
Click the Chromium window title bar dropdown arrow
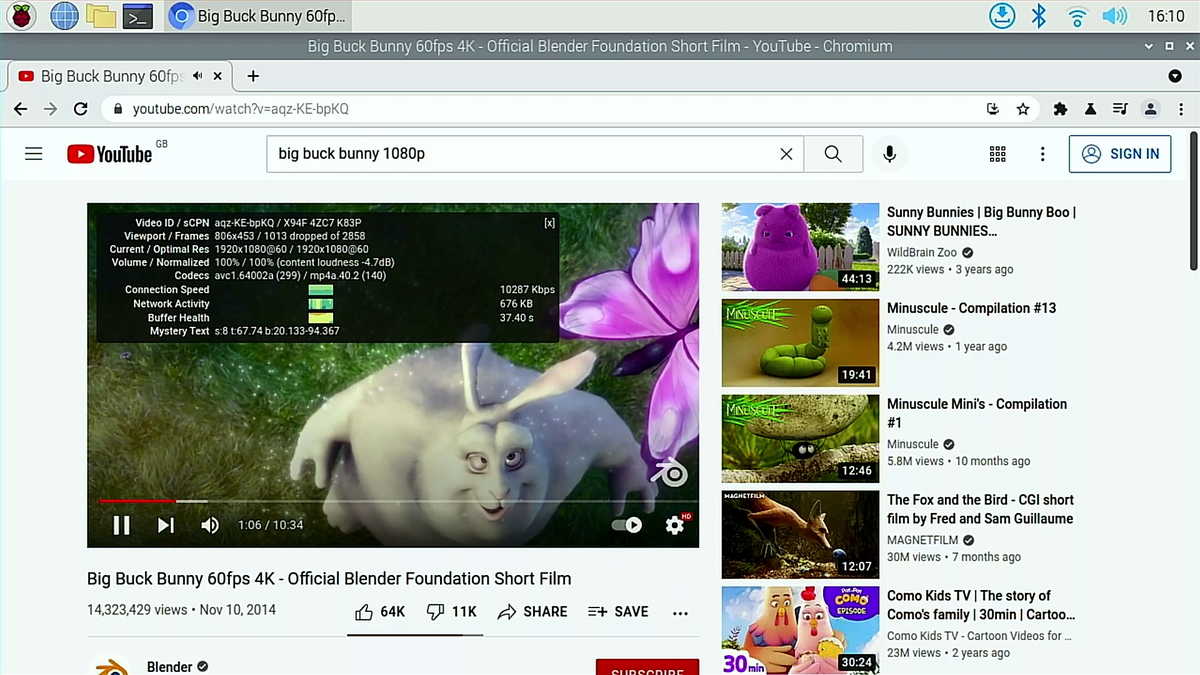pyautogui.click(x=1151, y=46)
